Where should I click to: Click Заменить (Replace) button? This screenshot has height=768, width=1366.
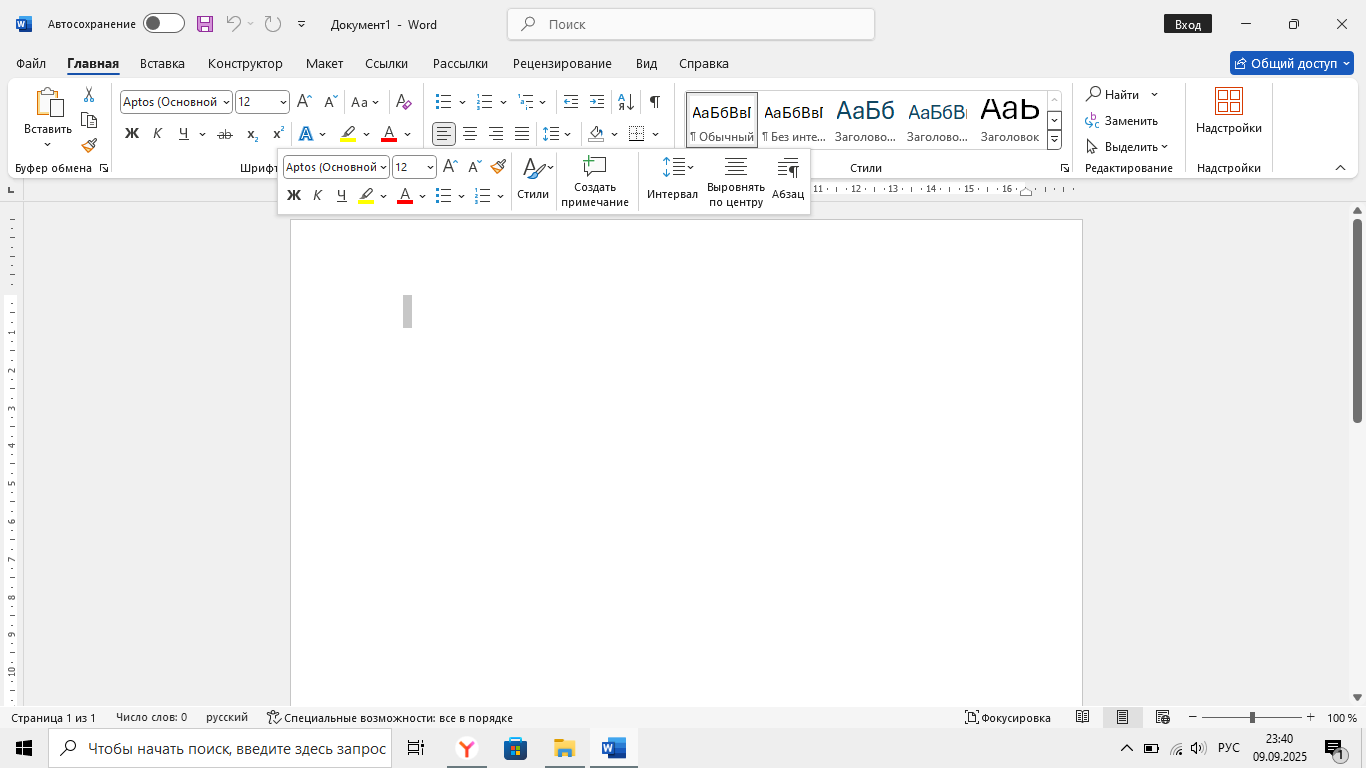[x=1122, y=120]
